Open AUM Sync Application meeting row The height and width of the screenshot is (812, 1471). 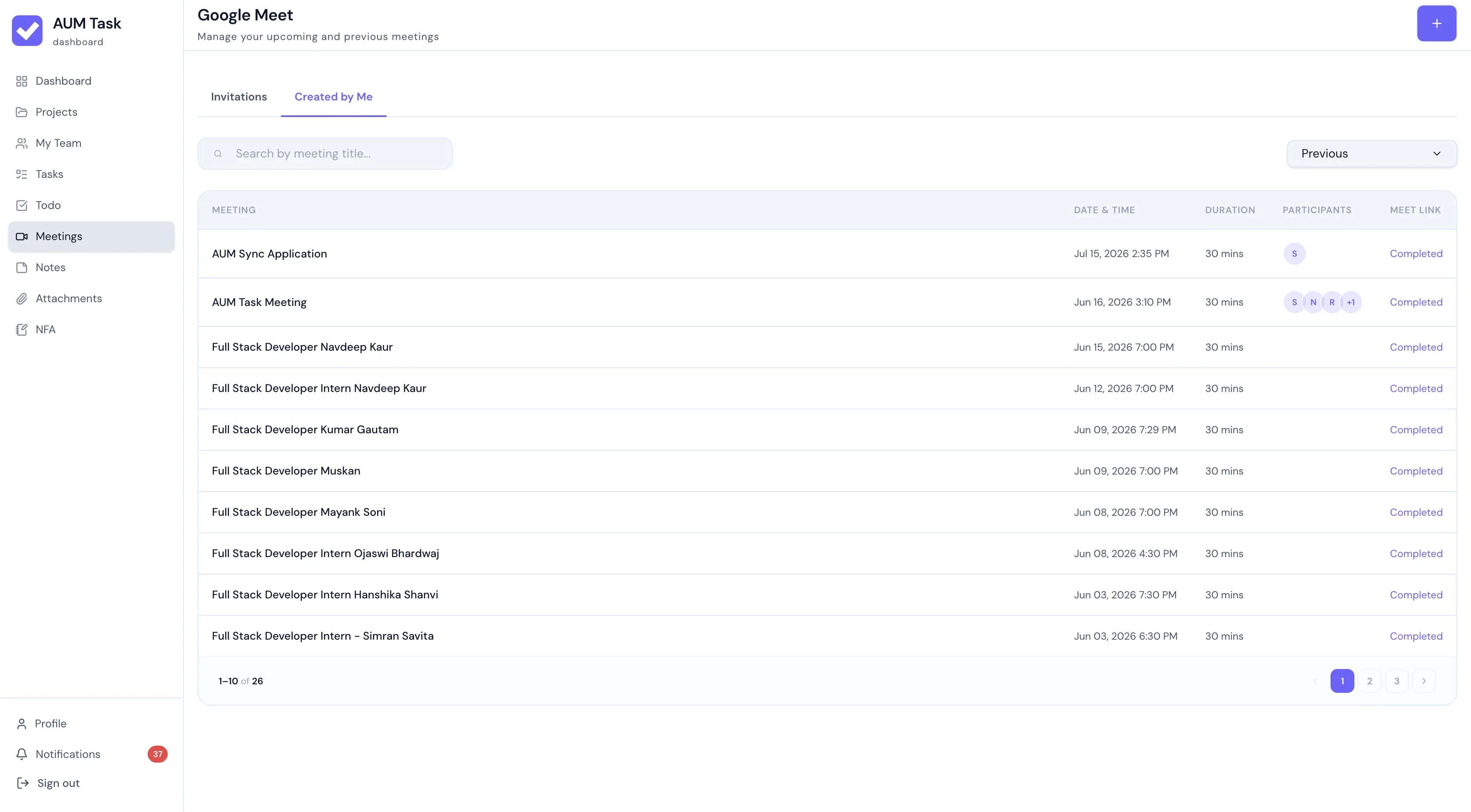[x=827, y=254]
